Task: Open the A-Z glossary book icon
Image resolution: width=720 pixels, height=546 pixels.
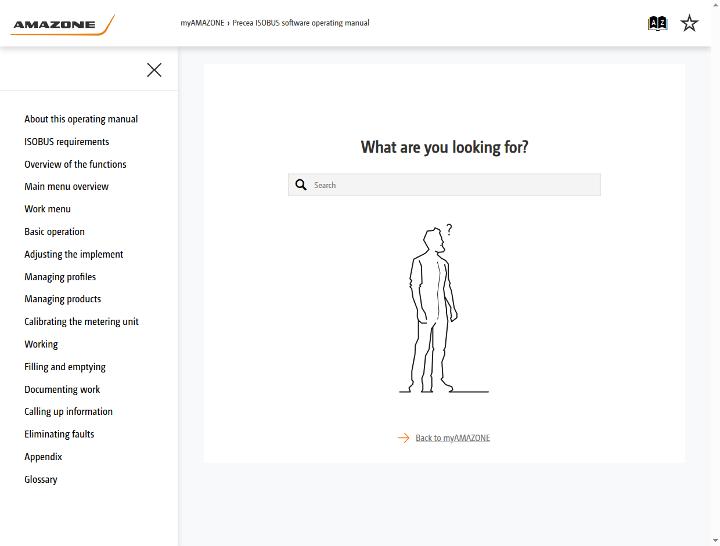Action: coord(657,23)
